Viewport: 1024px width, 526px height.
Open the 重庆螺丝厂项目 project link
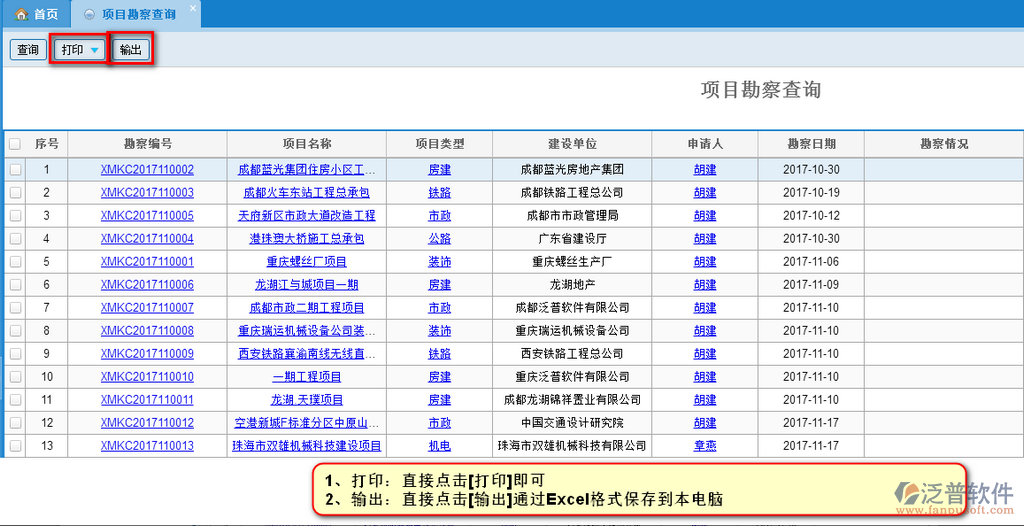(x=306, y=262)
